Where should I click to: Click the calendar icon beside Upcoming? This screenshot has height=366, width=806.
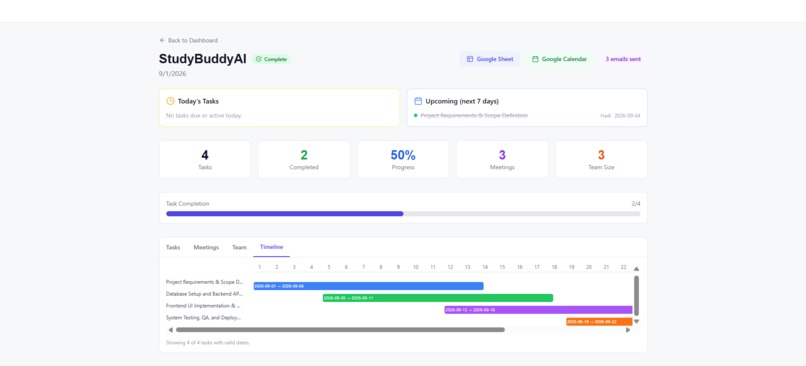[418, 101]
